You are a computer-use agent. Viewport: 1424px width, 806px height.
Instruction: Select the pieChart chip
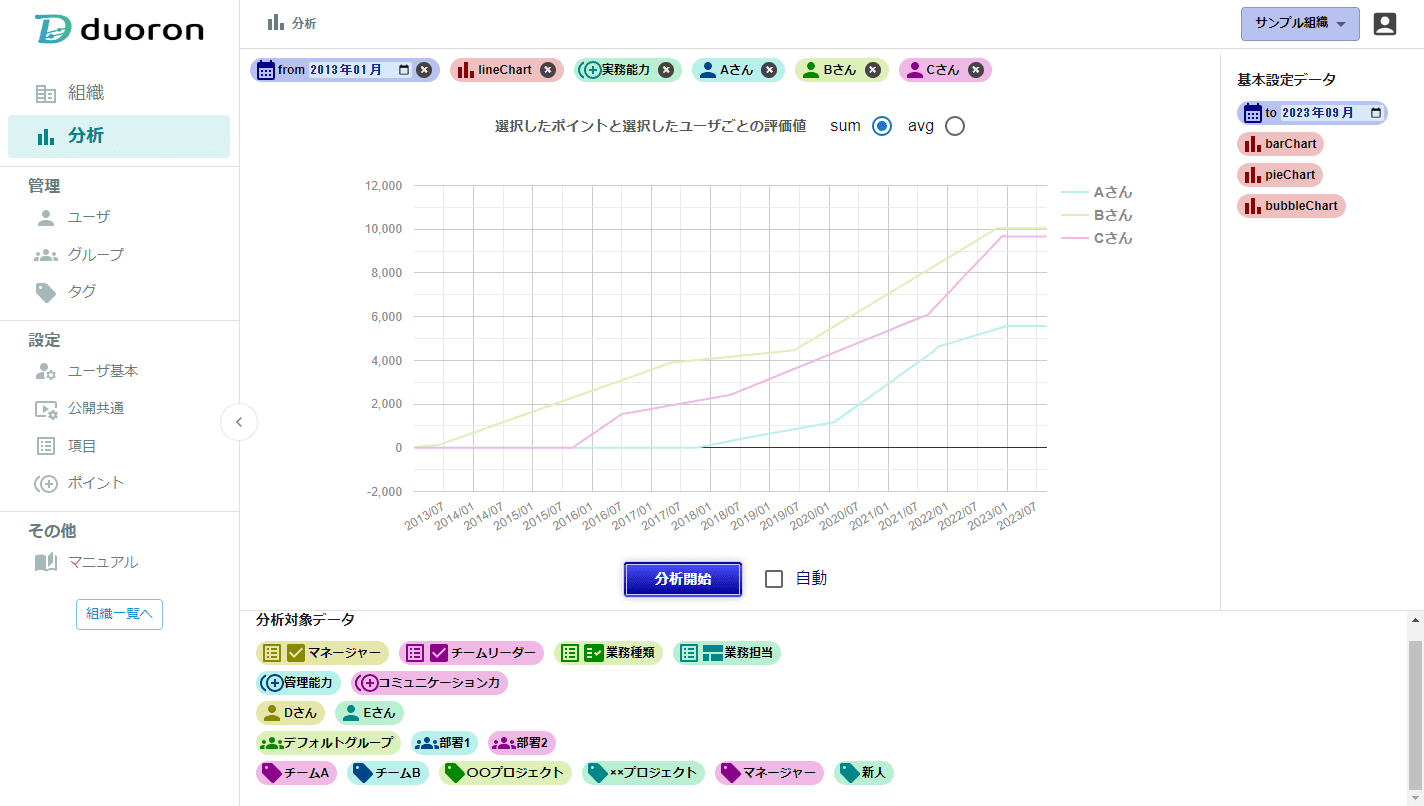[x=1280, y=175]
